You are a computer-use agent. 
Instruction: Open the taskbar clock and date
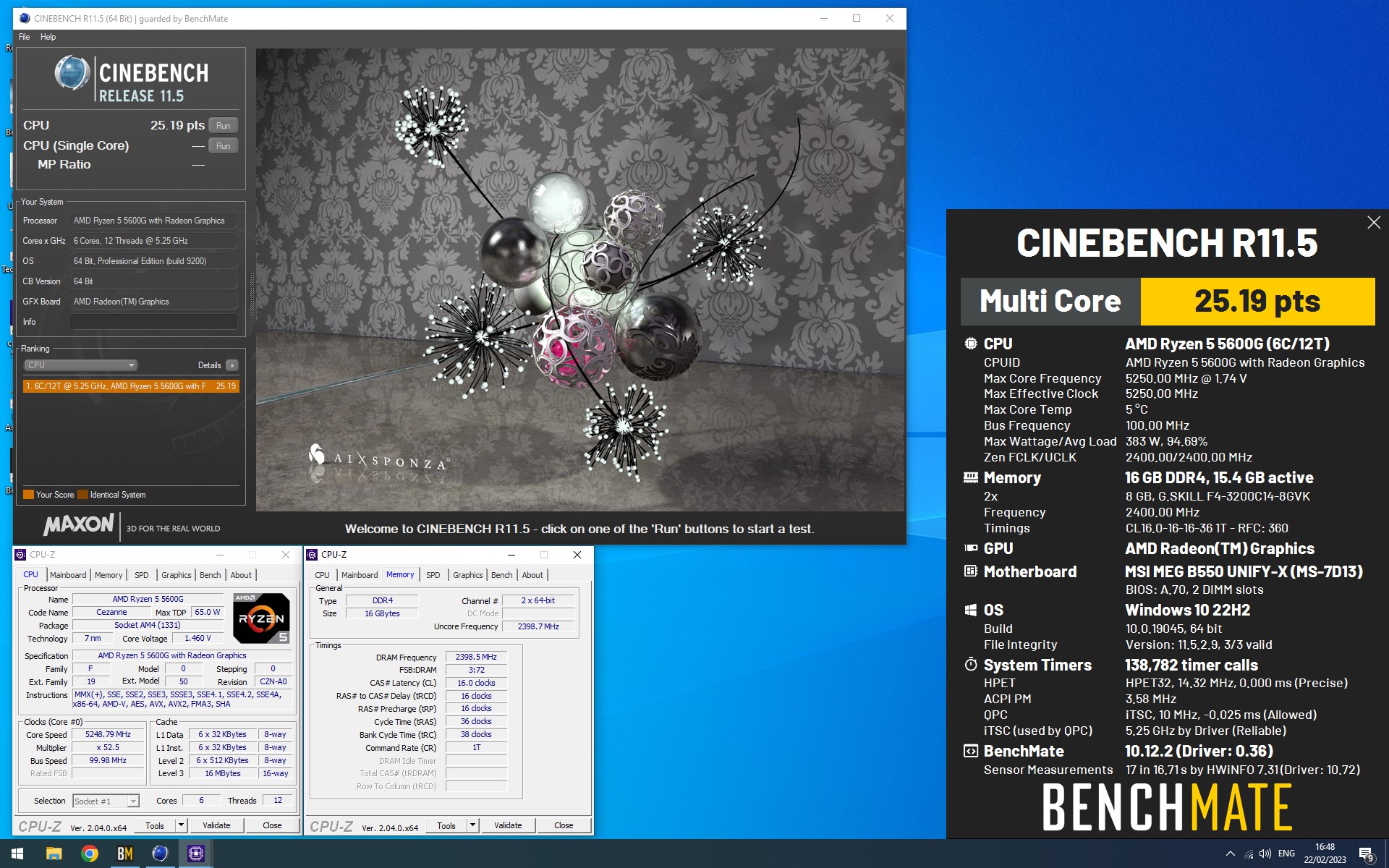point(1325,854)
